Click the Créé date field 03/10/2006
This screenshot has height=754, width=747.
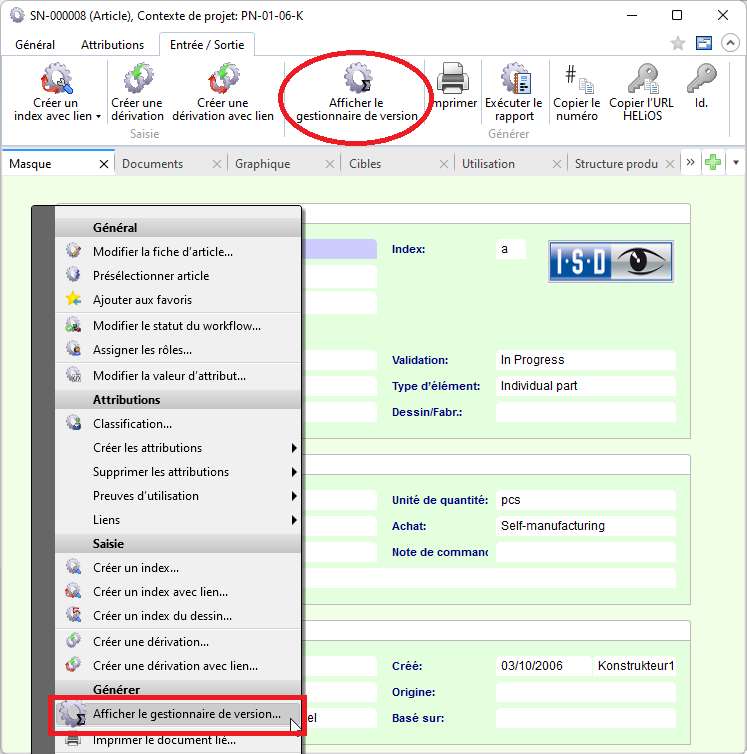click(544, 666)
